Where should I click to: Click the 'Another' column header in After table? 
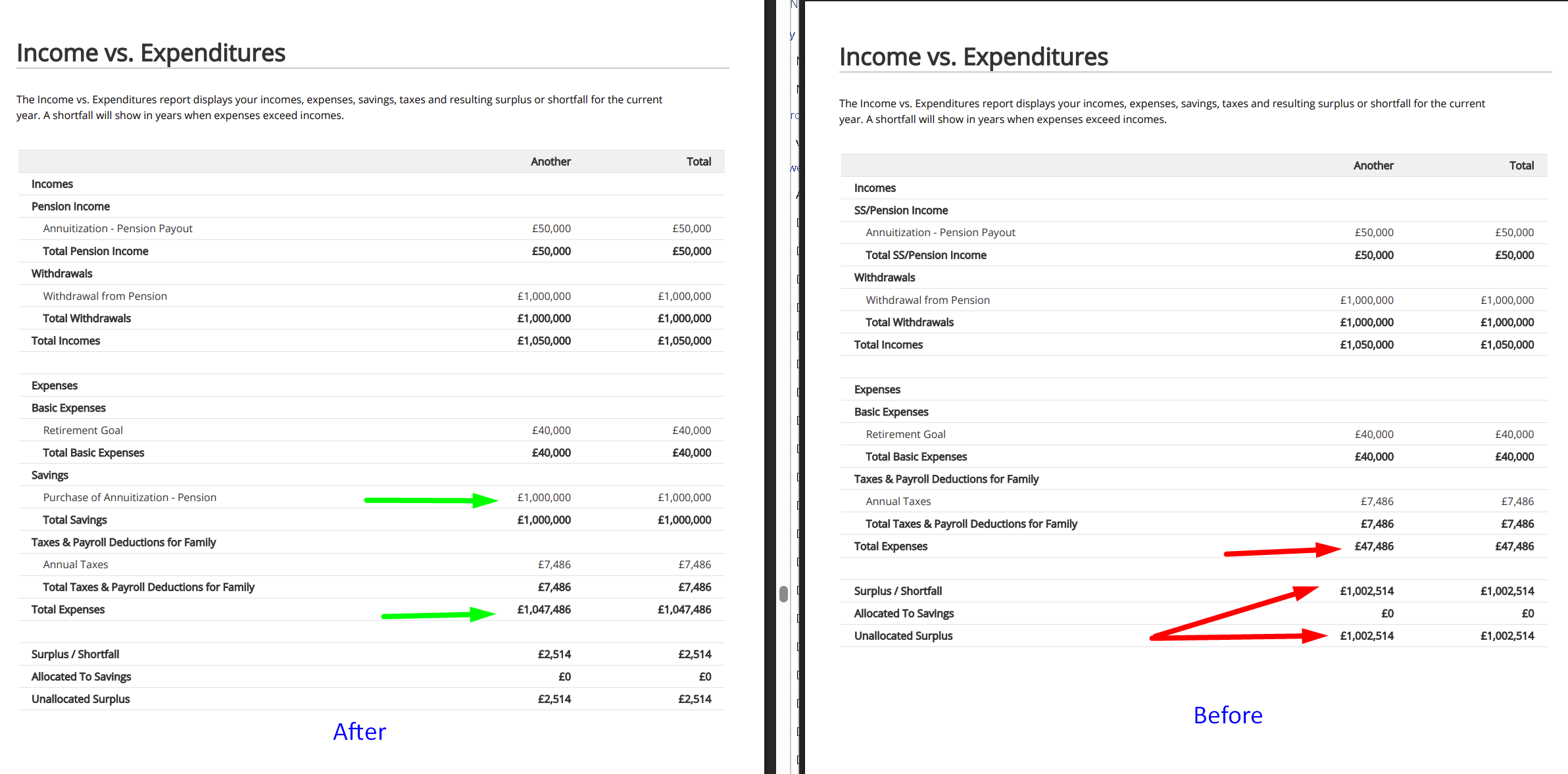[551, 162]
